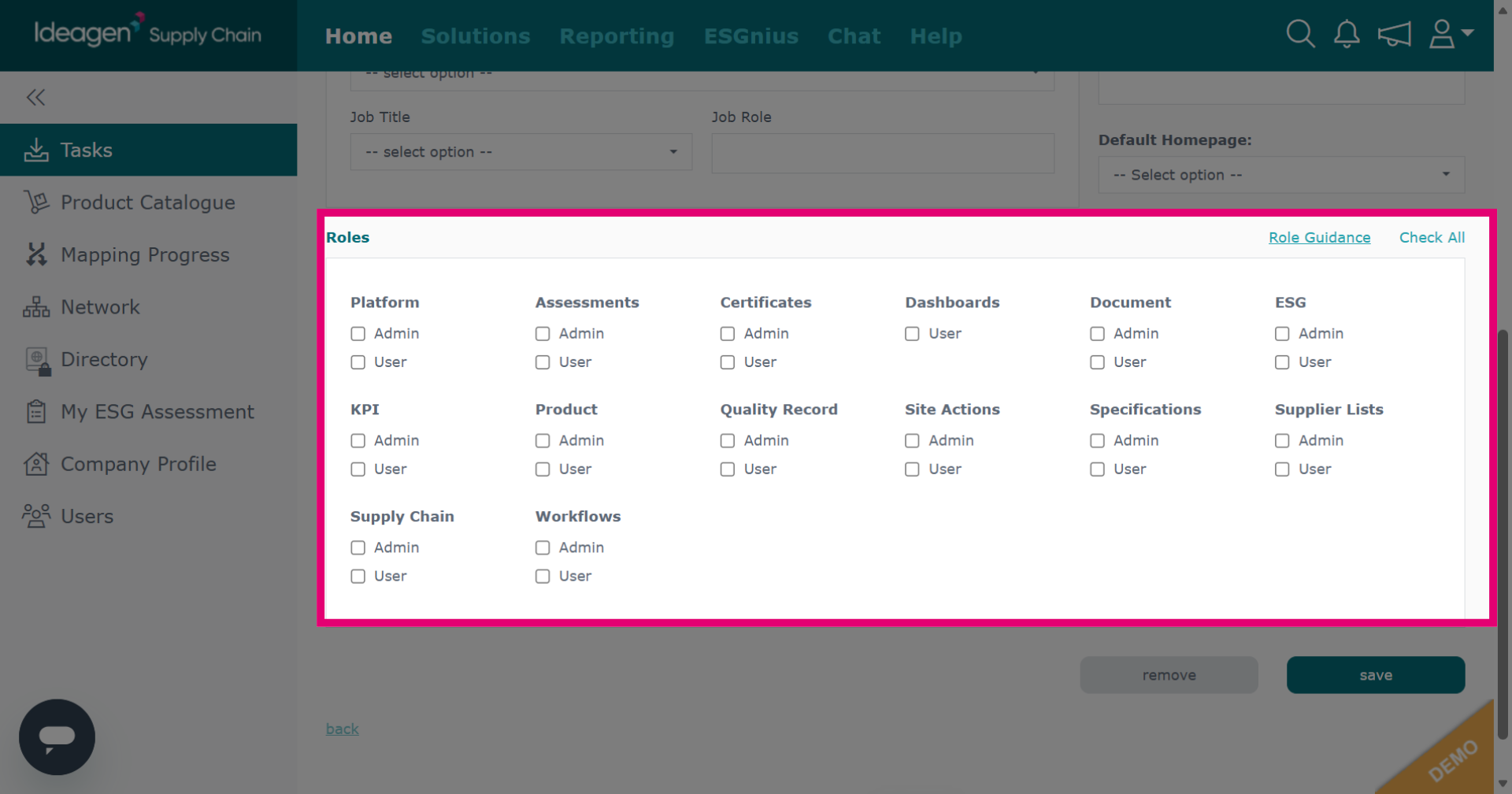Click the Tasks download-tray icon
The width and height of the screenshot is (1512, 794).
coord(36,150)
